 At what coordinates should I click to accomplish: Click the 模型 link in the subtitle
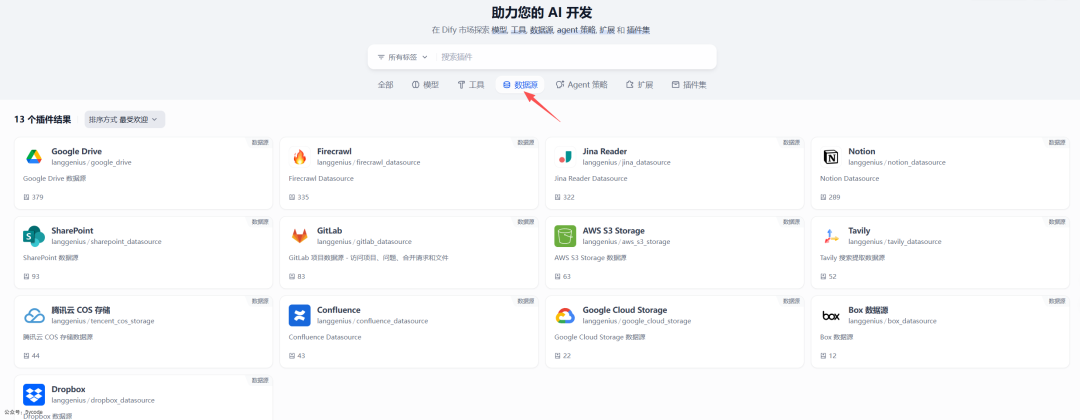[x=499, y=30]
